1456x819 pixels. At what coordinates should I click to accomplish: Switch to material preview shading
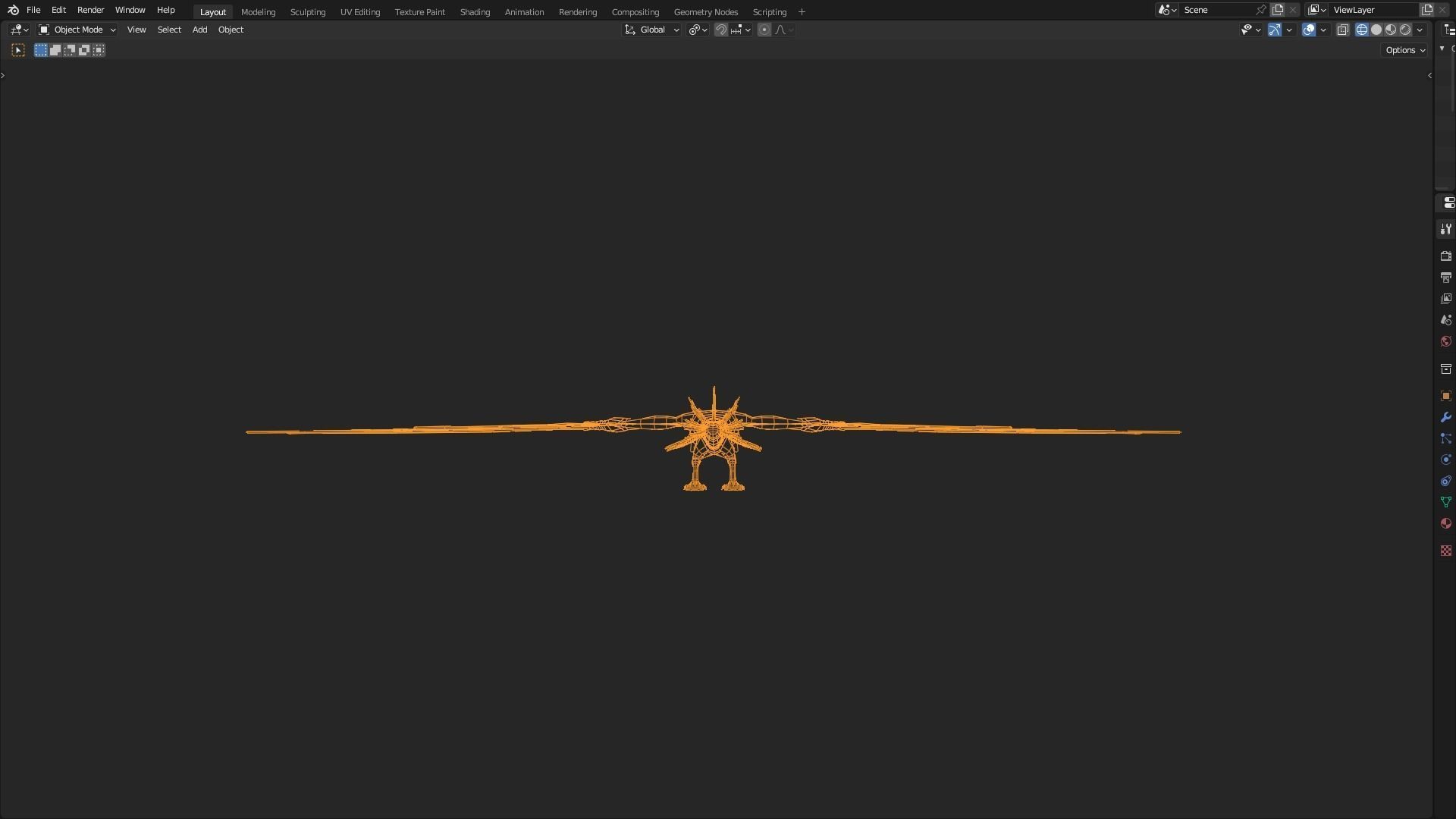[1391, 30]
